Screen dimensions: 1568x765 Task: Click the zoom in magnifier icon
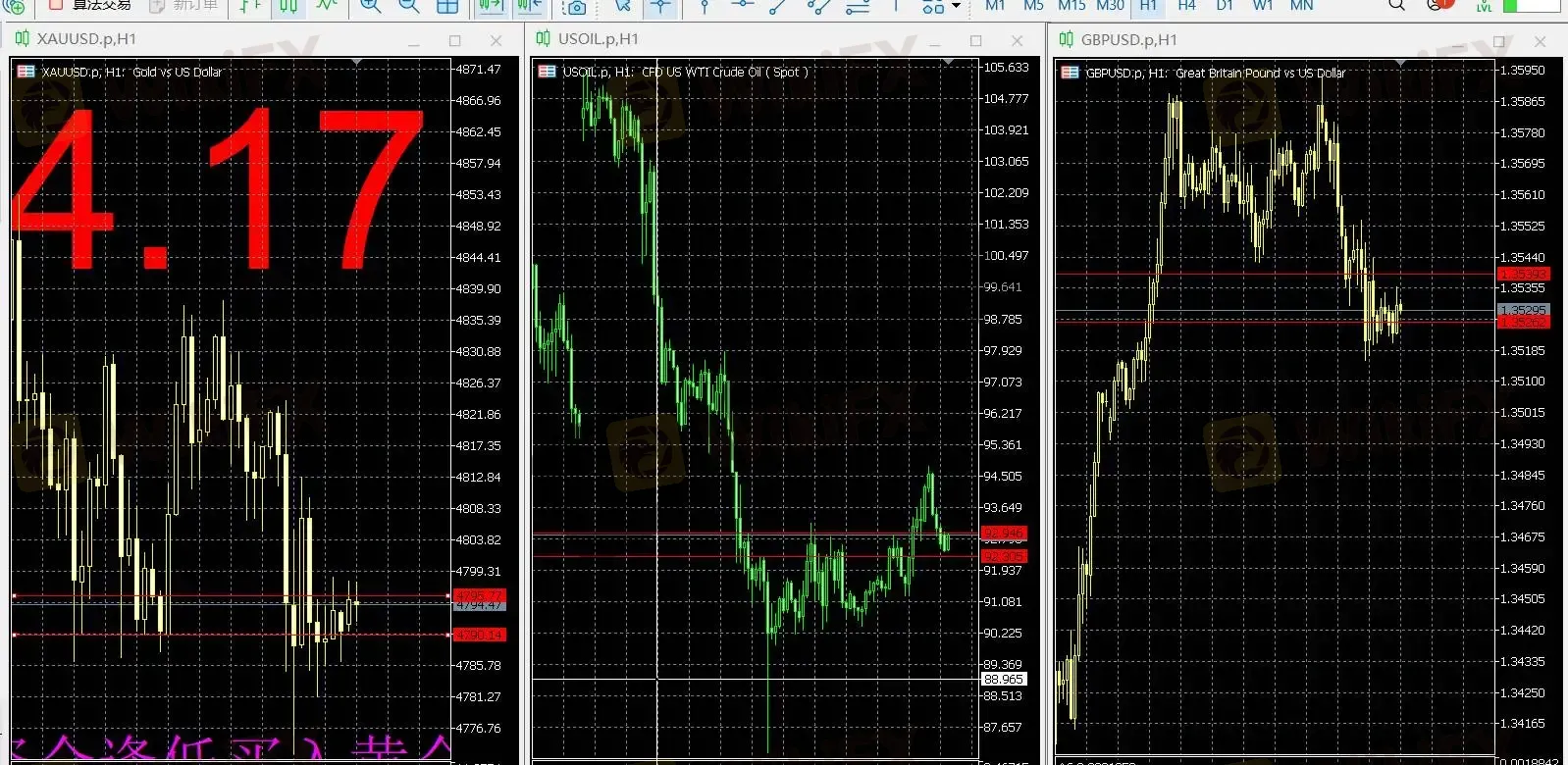tap(370, 6)
